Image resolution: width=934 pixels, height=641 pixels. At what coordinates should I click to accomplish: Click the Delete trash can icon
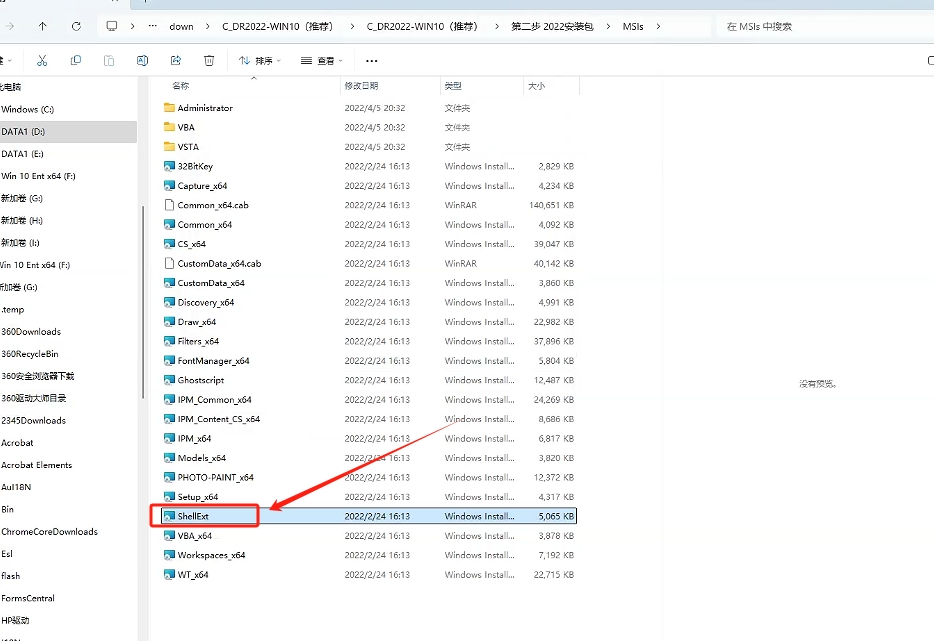click(208, 61)
